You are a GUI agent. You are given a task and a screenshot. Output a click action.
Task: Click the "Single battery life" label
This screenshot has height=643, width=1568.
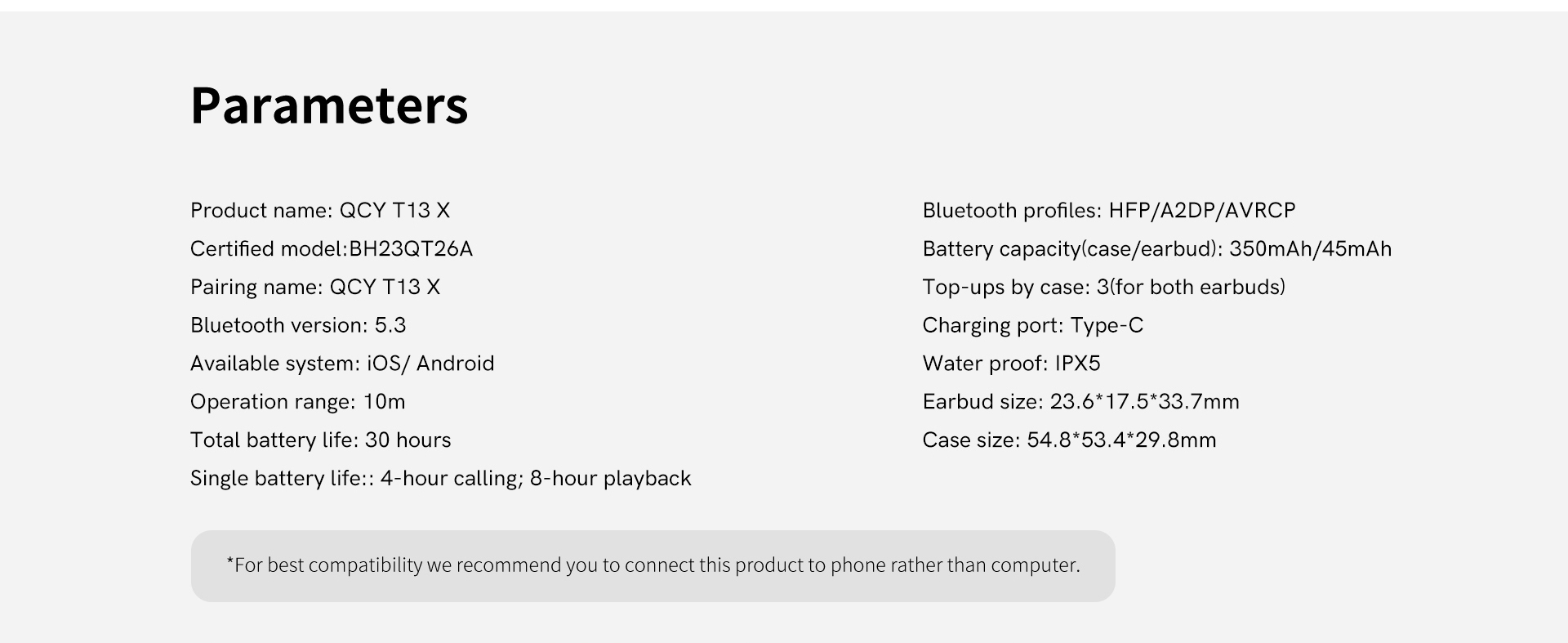[276, 479]
